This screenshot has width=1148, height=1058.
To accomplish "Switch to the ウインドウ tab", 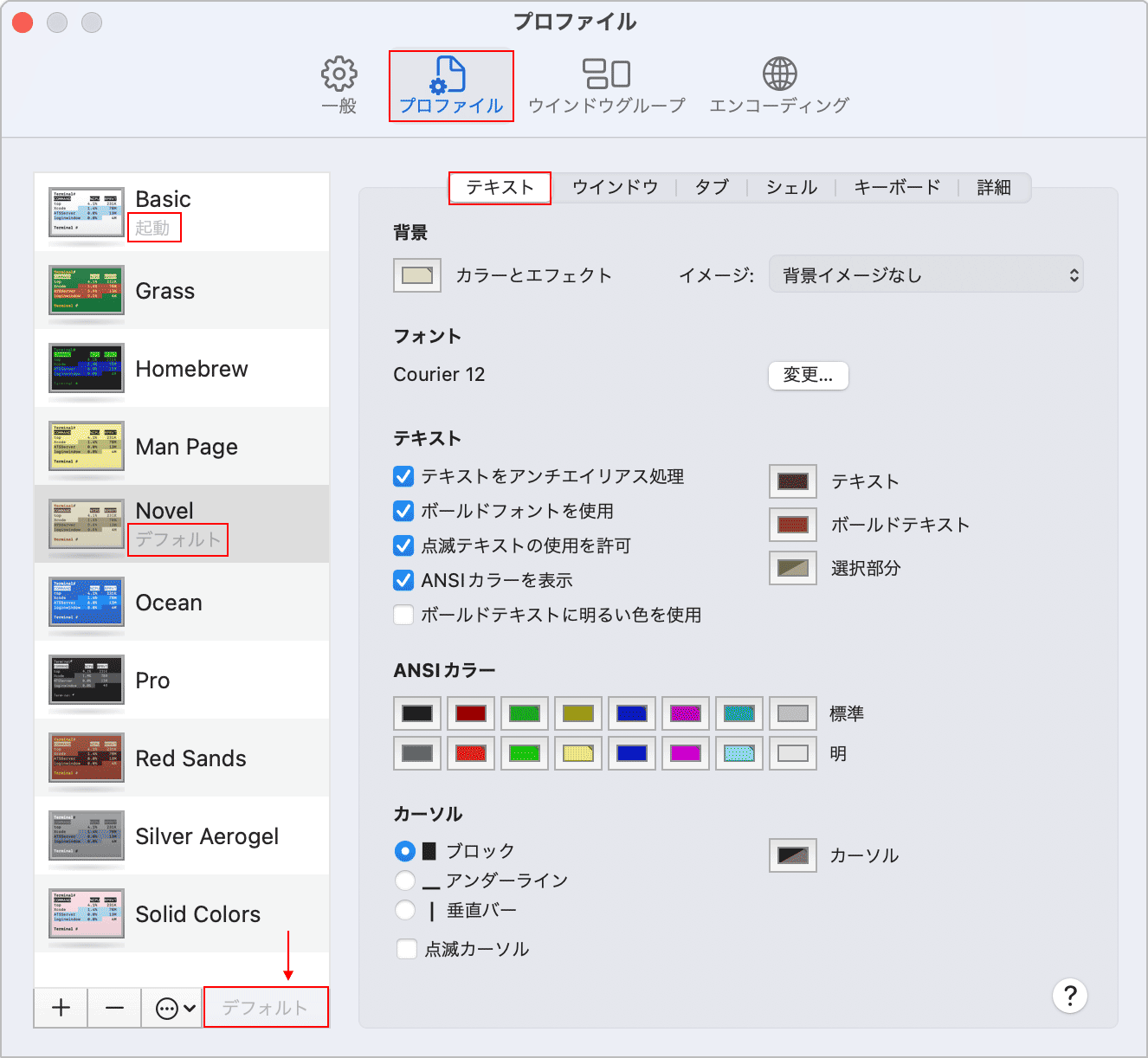I will tap(615, 188).
